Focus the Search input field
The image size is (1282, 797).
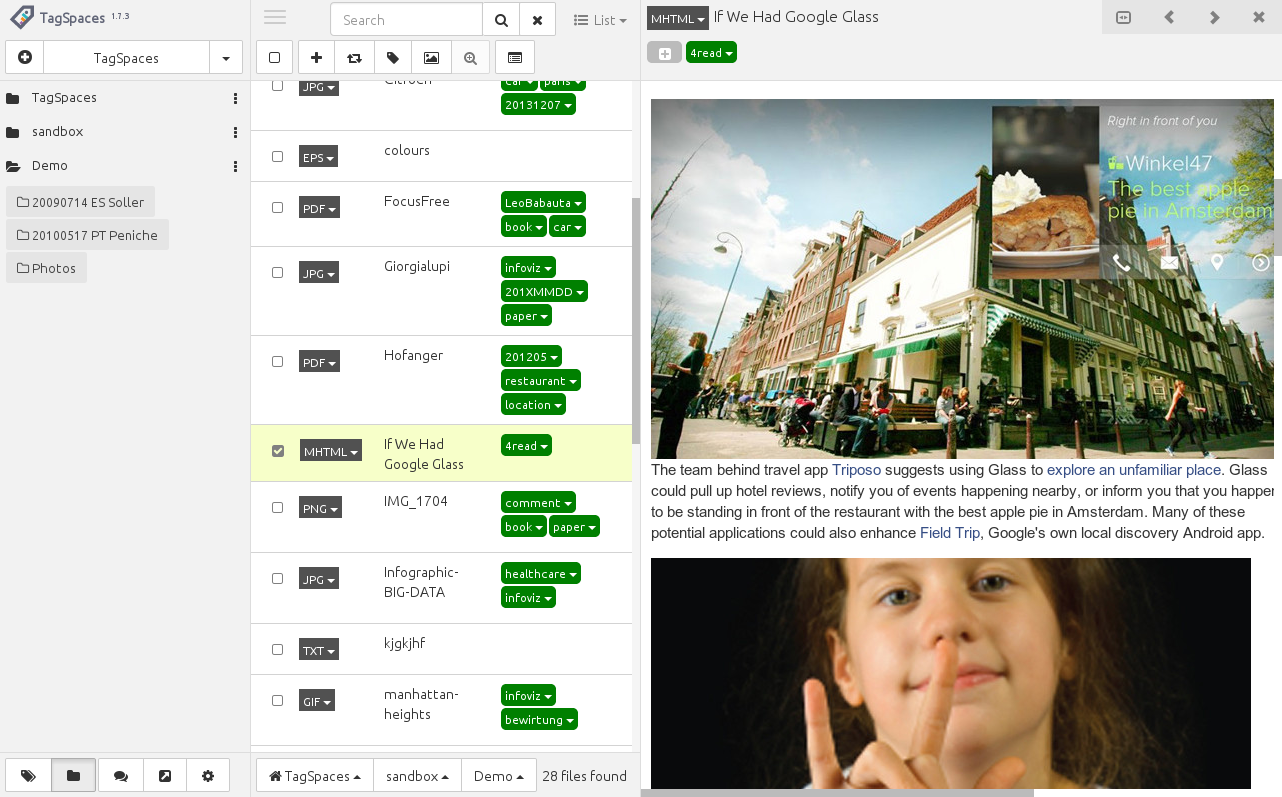(x=406, y=20)
